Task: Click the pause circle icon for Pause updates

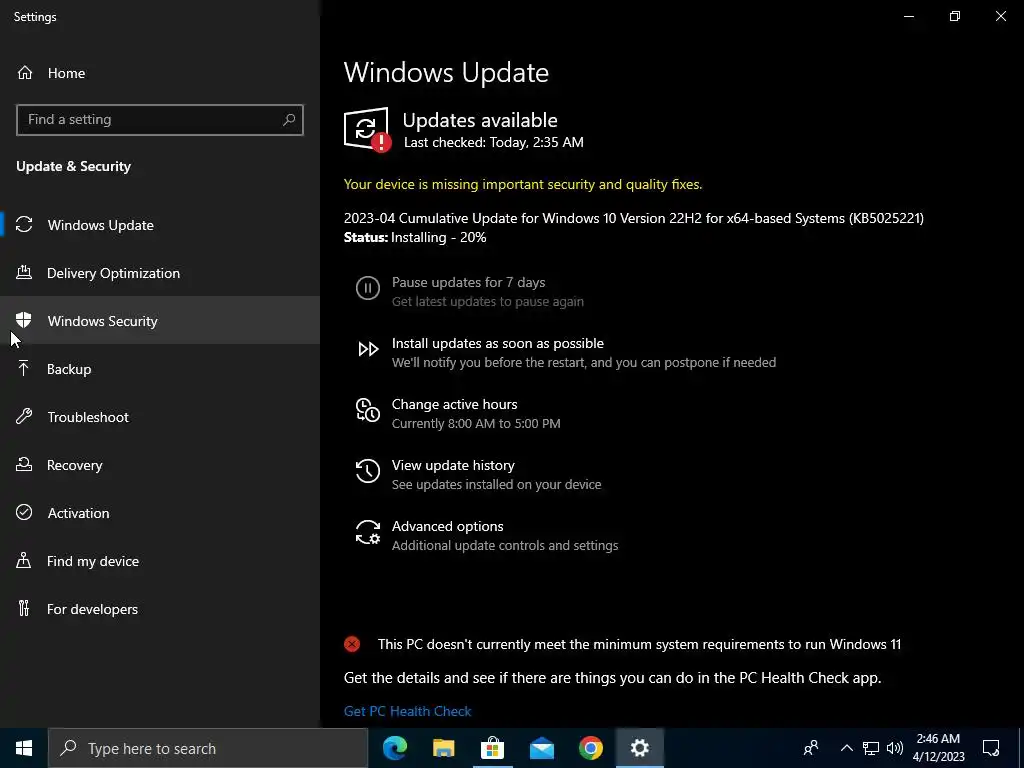Action: [368, 288]
